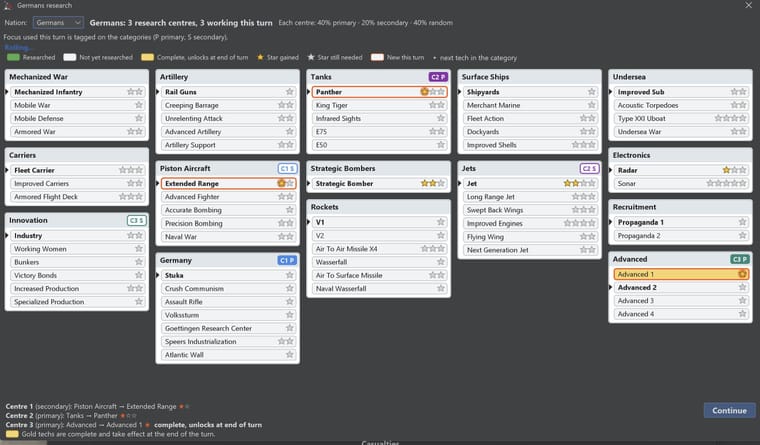760x445 pixels.
Task: Click the Mechanized Infantry next-tech arrow
Action: tap(7, 92)
